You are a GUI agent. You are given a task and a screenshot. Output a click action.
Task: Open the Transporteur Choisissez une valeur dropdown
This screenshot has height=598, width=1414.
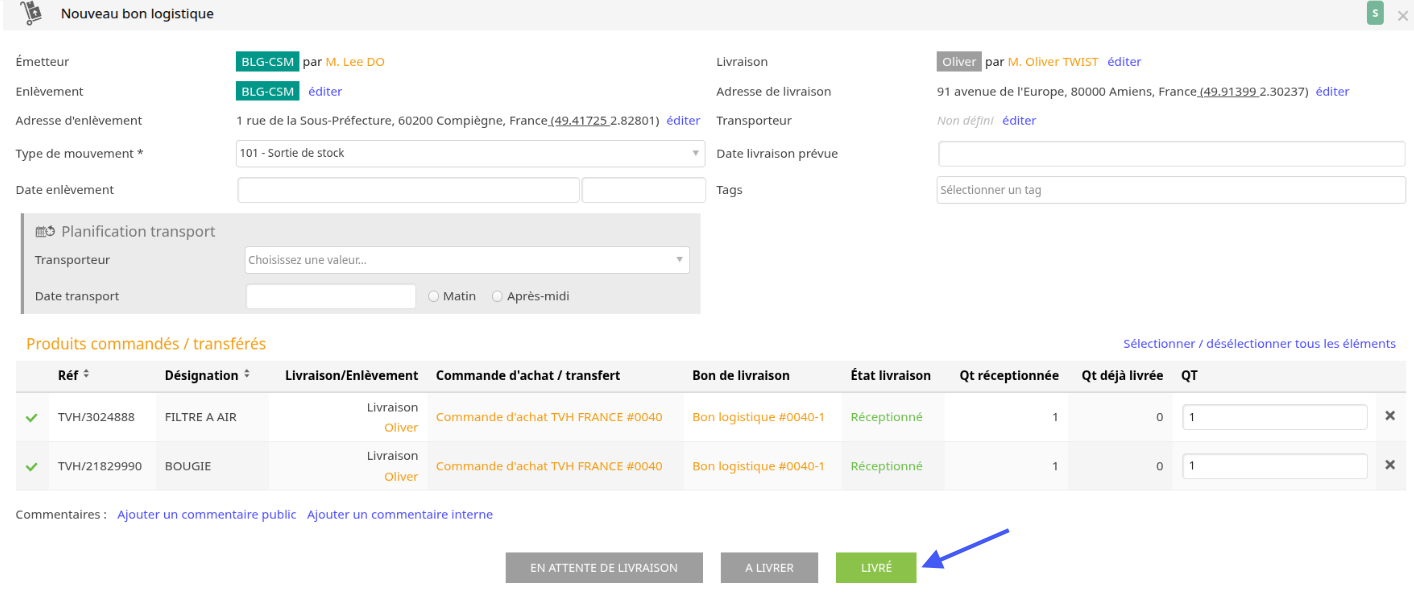pos(467,260)
